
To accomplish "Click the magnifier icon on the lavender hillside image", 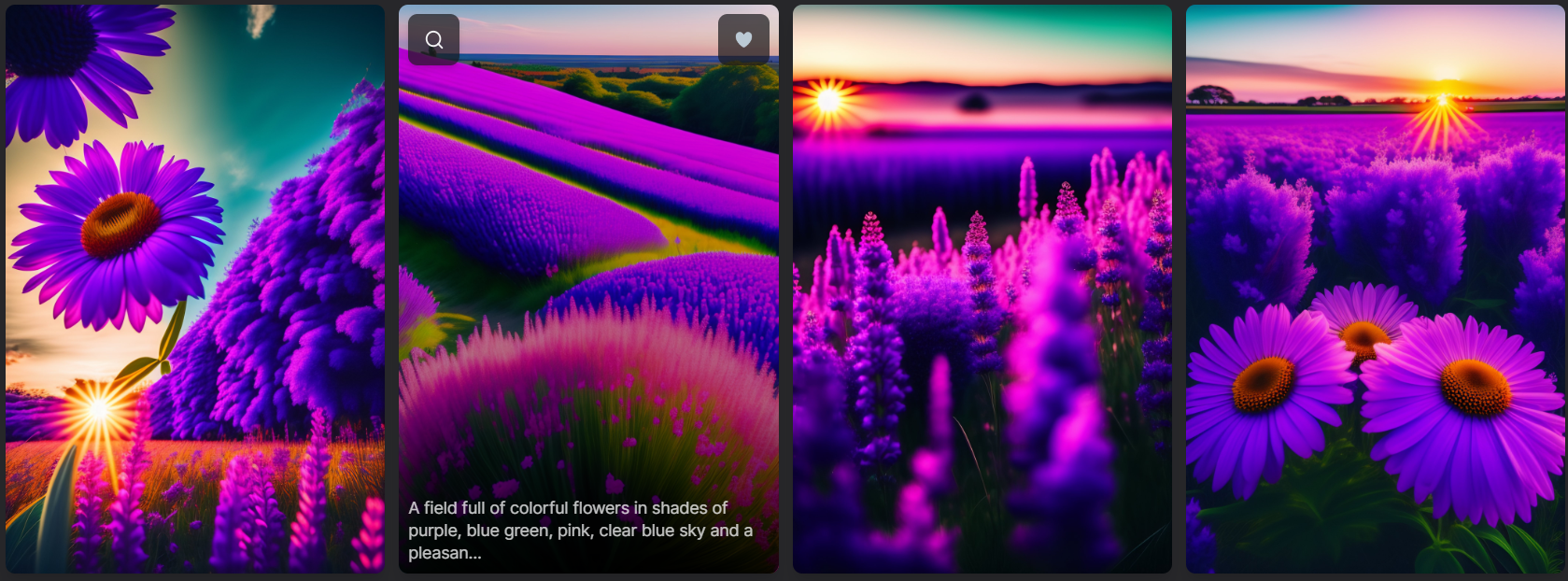I will coord(433,39).
